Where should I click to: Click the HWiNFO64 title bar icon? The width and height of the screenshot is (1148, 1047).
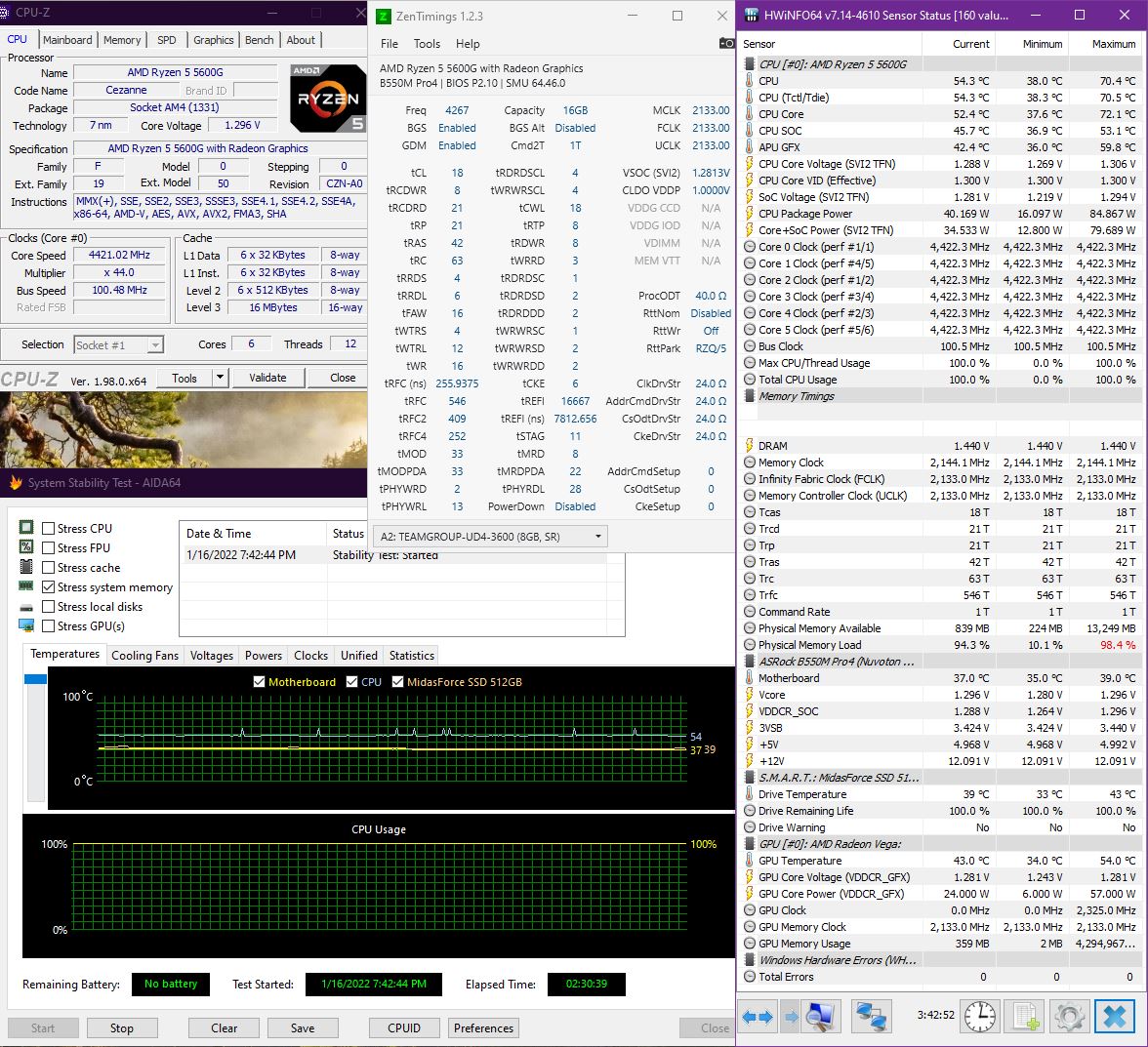click(751, 15)
